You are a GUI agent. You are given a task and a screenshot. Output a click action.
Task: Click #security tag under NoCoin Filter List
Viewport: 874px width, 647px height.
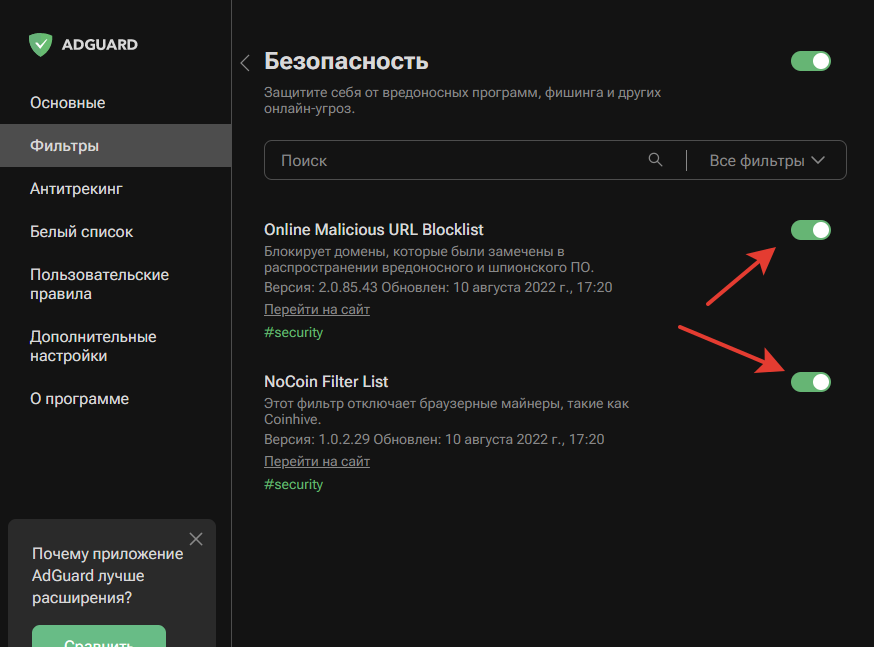coord(293,484)
